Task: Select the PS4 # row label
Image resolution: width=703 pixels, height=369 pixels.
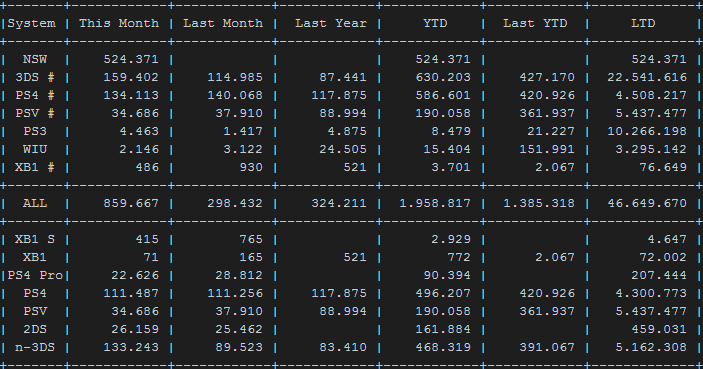Action: coord(35,95)
